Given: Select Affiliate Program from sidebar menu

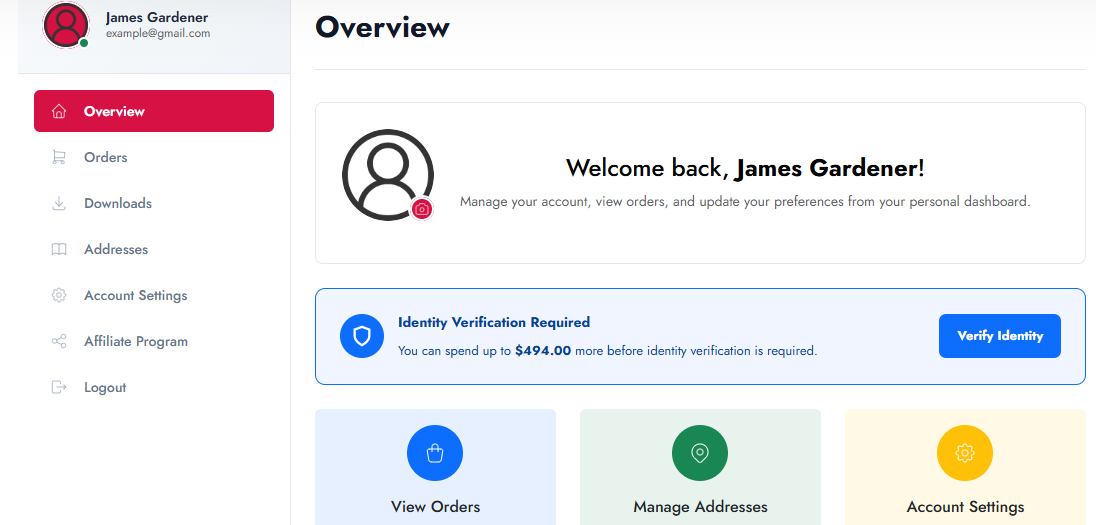Looking at the screenshot, I should coord(136,341).
